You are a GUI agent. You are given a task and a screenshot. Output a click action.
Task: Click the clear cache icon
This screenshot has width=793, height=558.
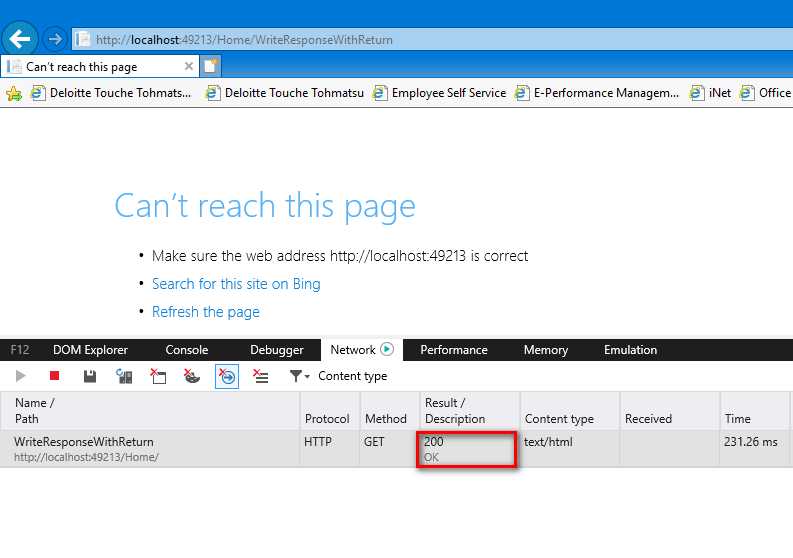158,376
